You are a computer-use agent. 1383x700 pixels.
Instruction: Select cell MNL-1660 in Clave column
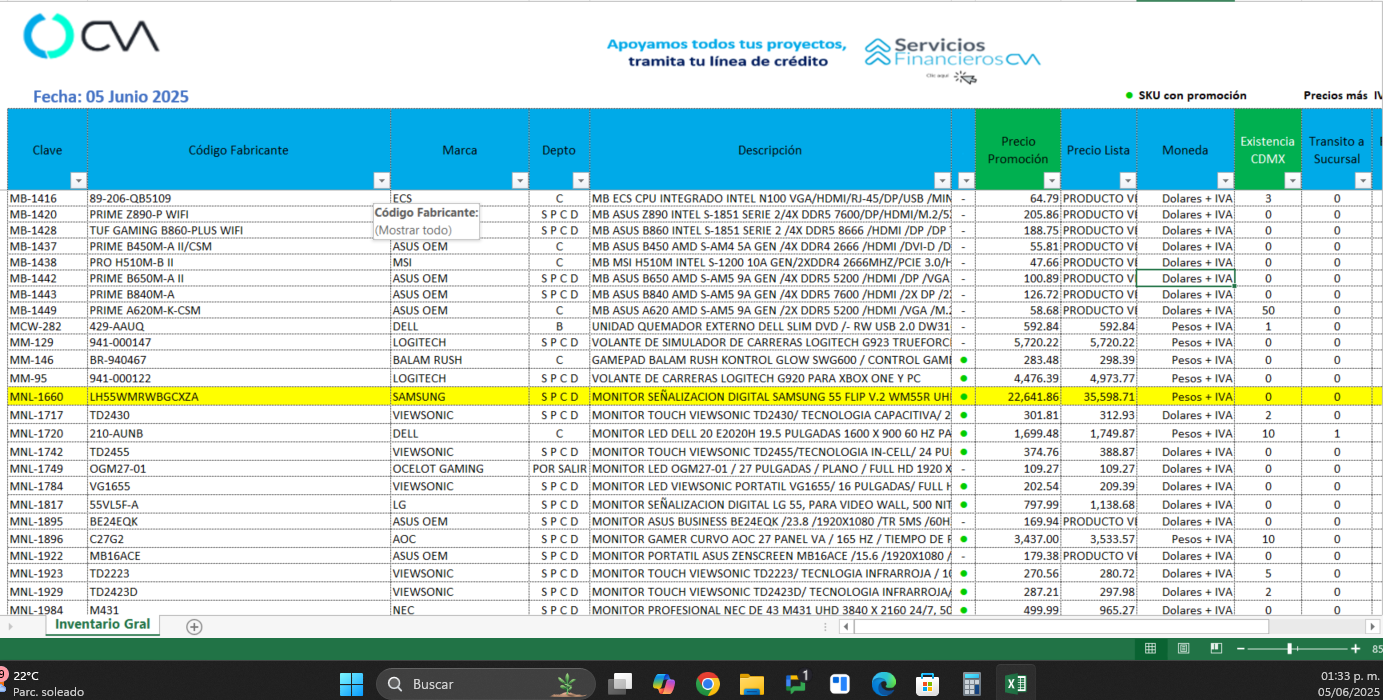tap(47, 396)
